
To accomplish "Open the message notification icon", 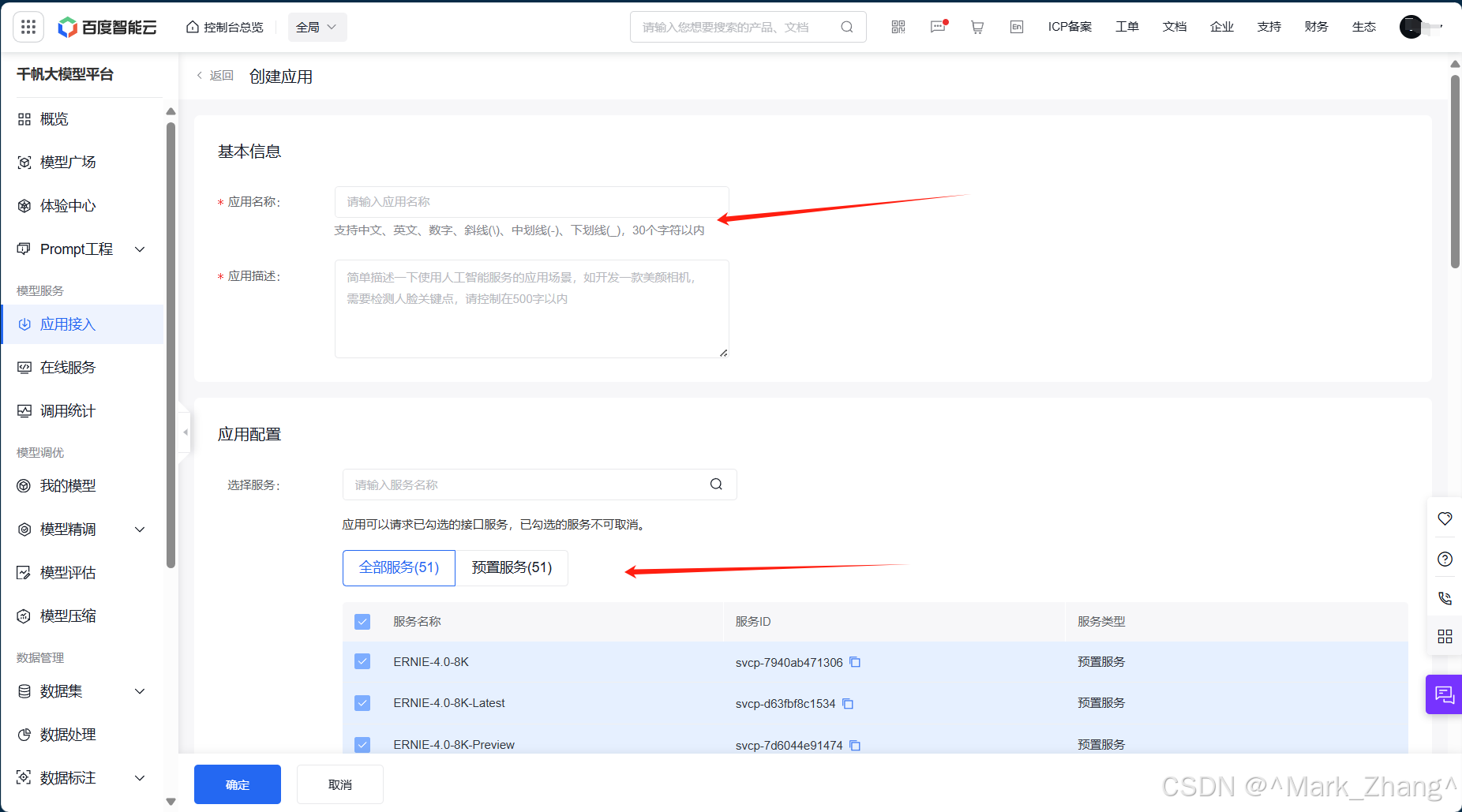I will (938, 27).
